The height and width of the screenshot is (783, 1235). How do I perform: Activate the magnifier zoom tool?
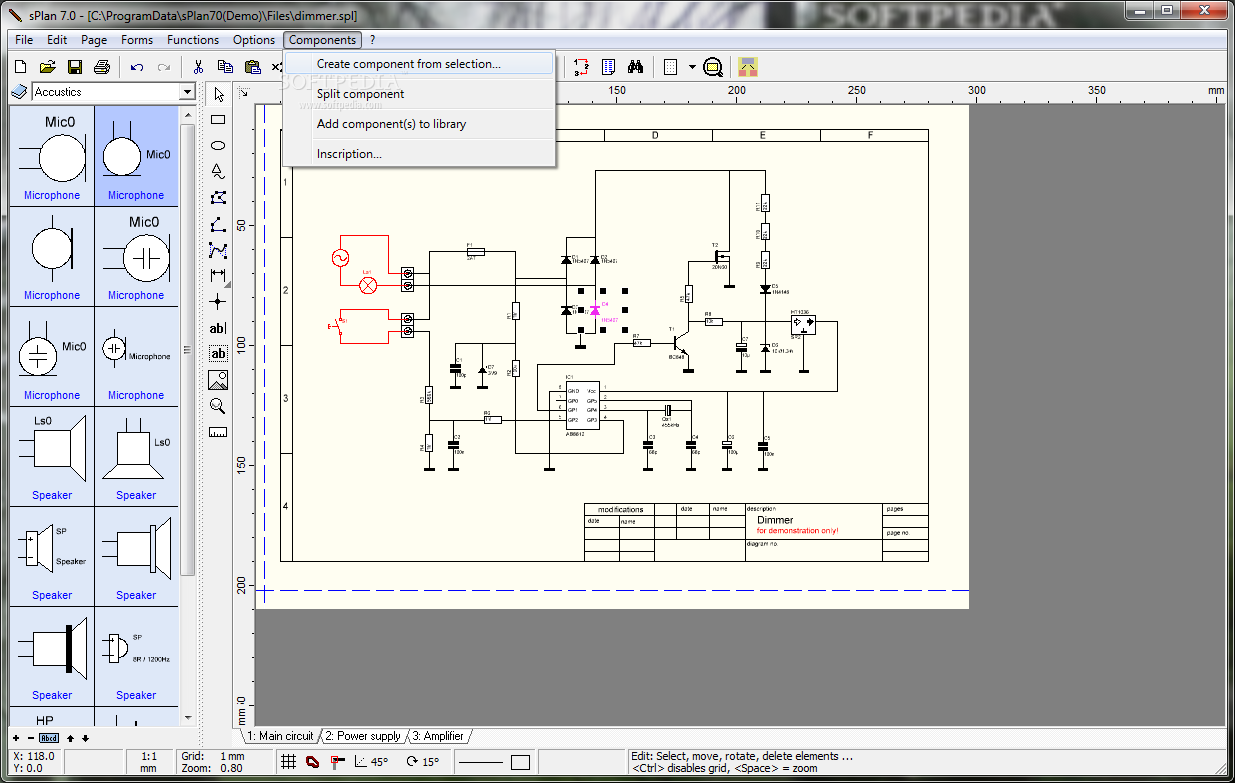pyautogui.click(x=218, y=406)
